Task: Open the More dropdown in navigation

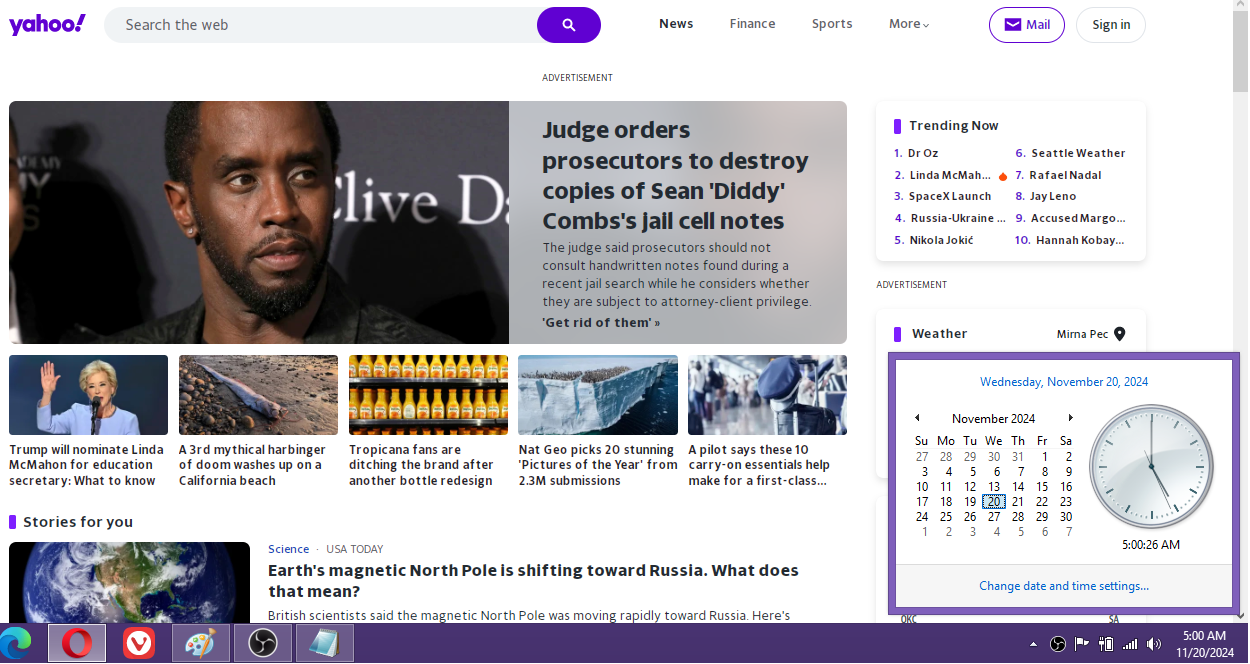Action: coord(909,24)
